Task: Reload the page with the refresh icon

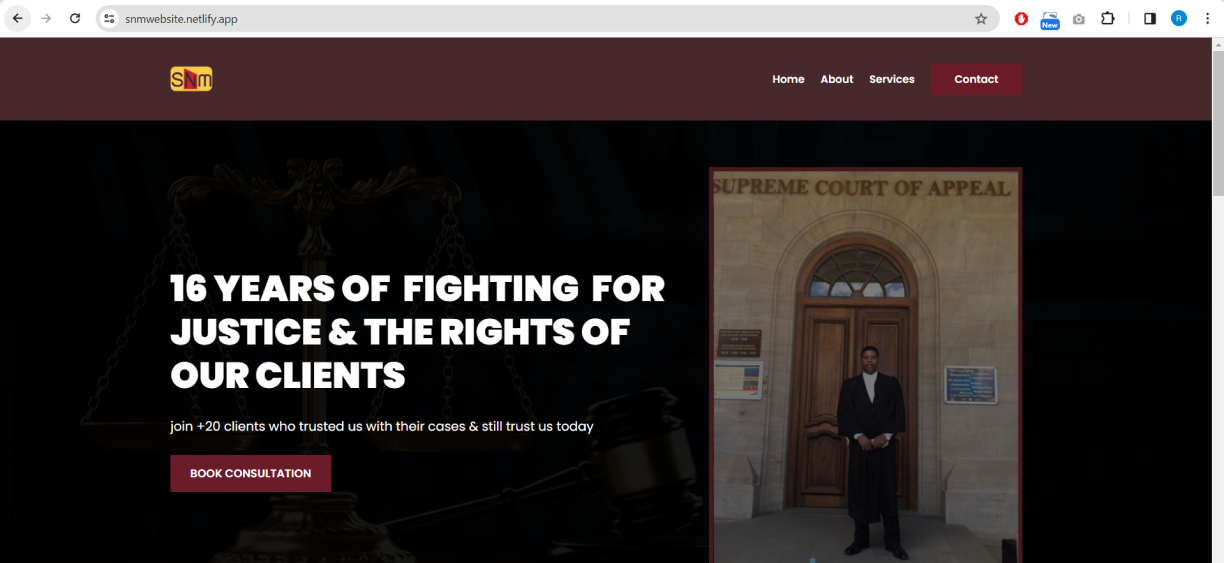Action: (75, 18)
